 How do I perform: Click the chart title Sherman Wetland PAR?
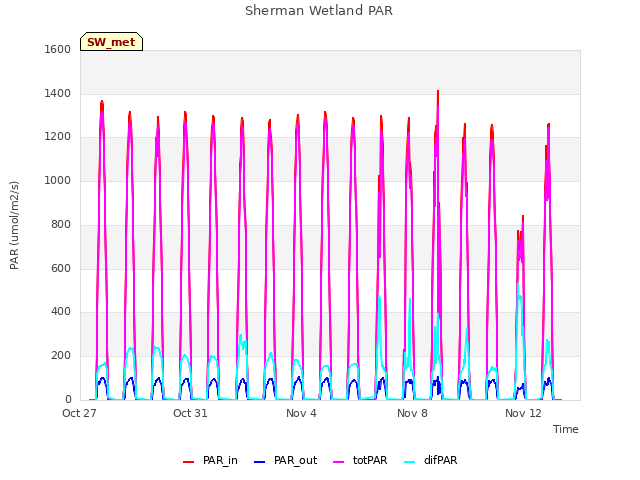click(319, 10)
